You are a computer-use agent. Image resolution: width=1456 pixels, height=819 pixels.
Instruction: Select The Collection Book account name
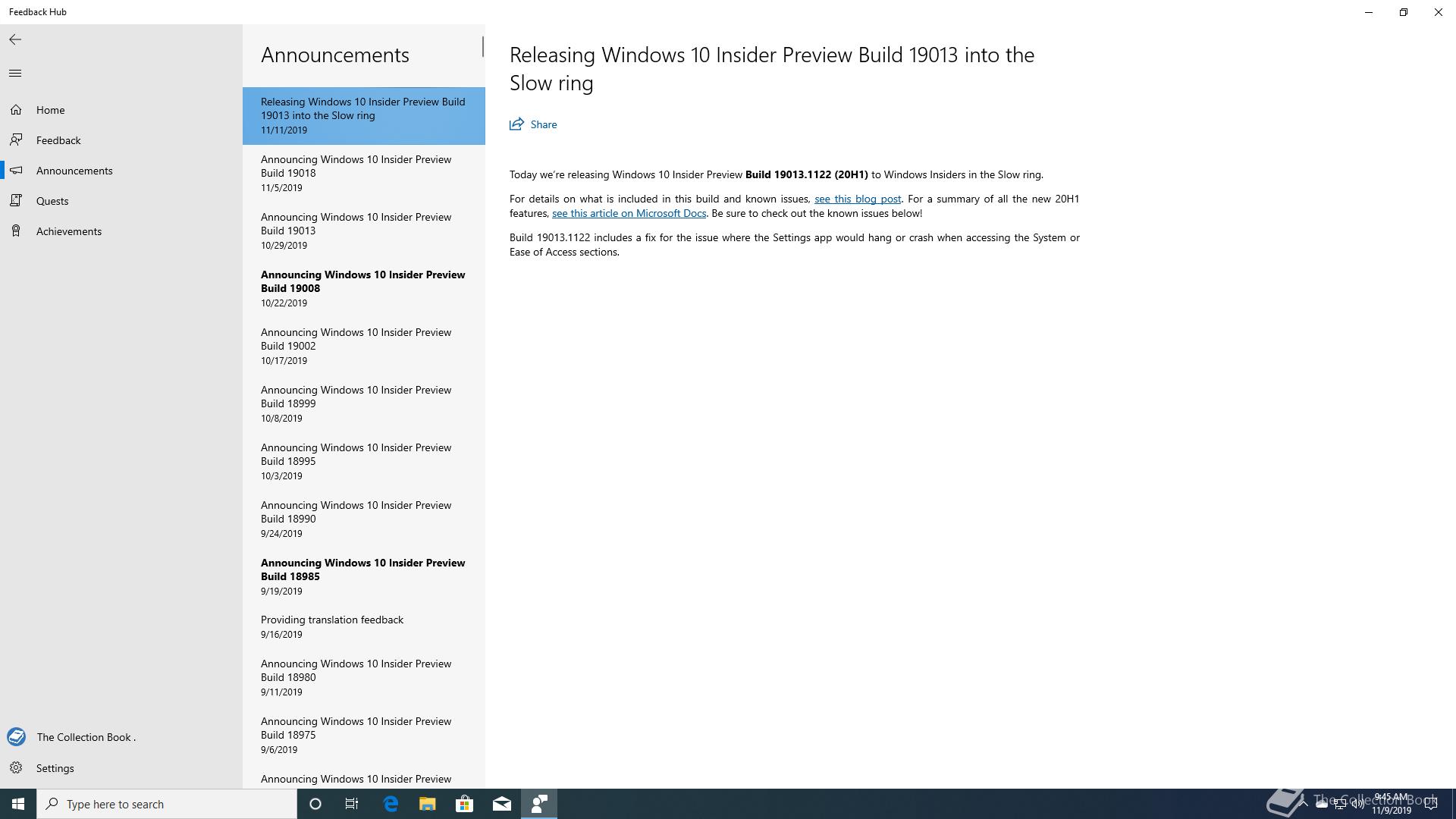(x=86, y=737)
